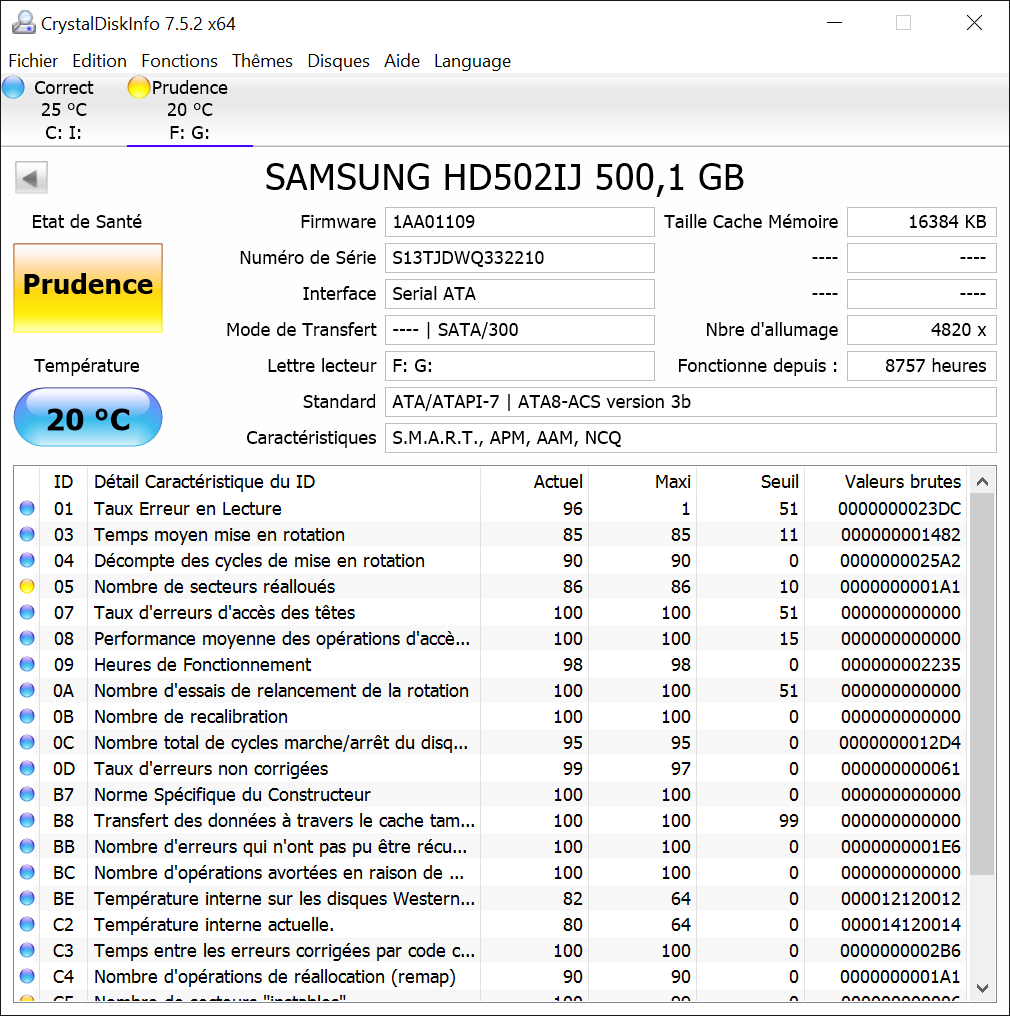This screenshot has height=1016, width=1010.
Task: Click the Seuil column header
Action: coord(750,481)
